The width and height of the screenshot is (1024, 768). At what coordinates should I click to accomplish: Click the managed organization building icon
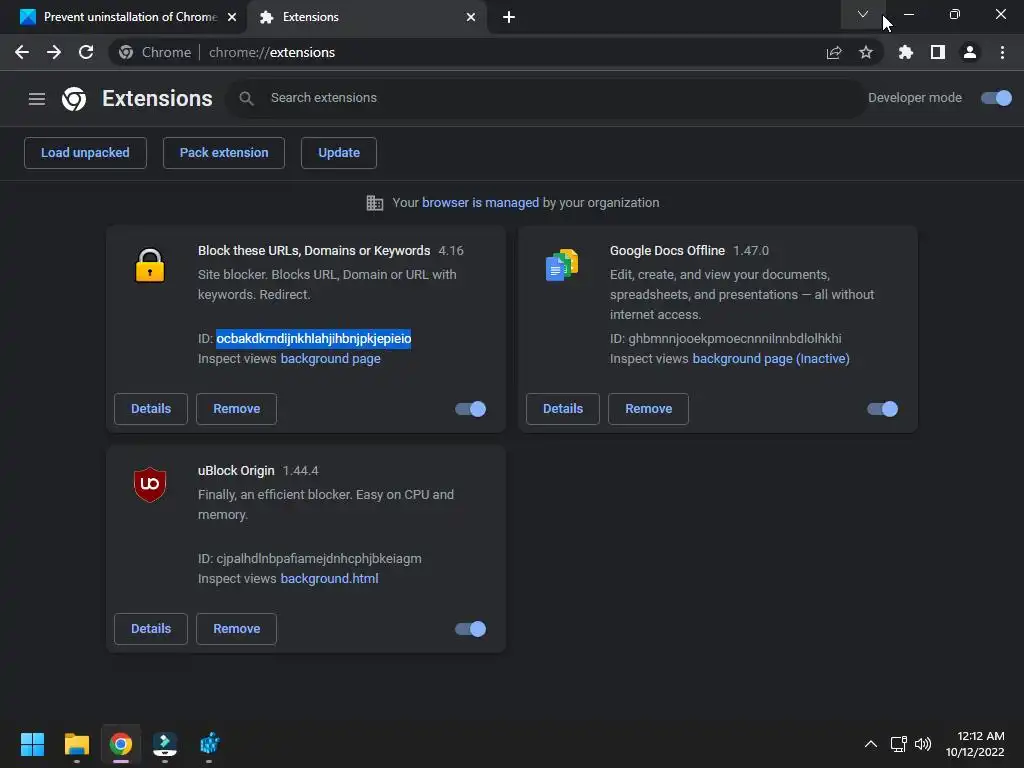pyautogui.click(x=374, y=202)
